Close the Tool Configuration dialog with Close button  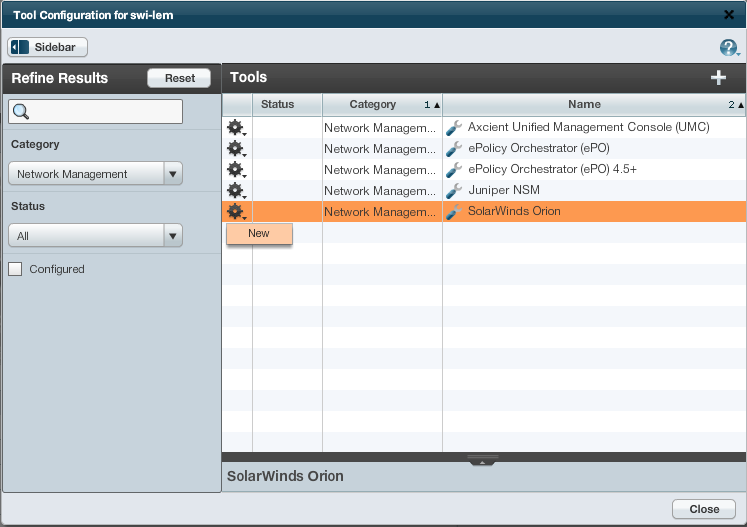(x=704, y=509)
